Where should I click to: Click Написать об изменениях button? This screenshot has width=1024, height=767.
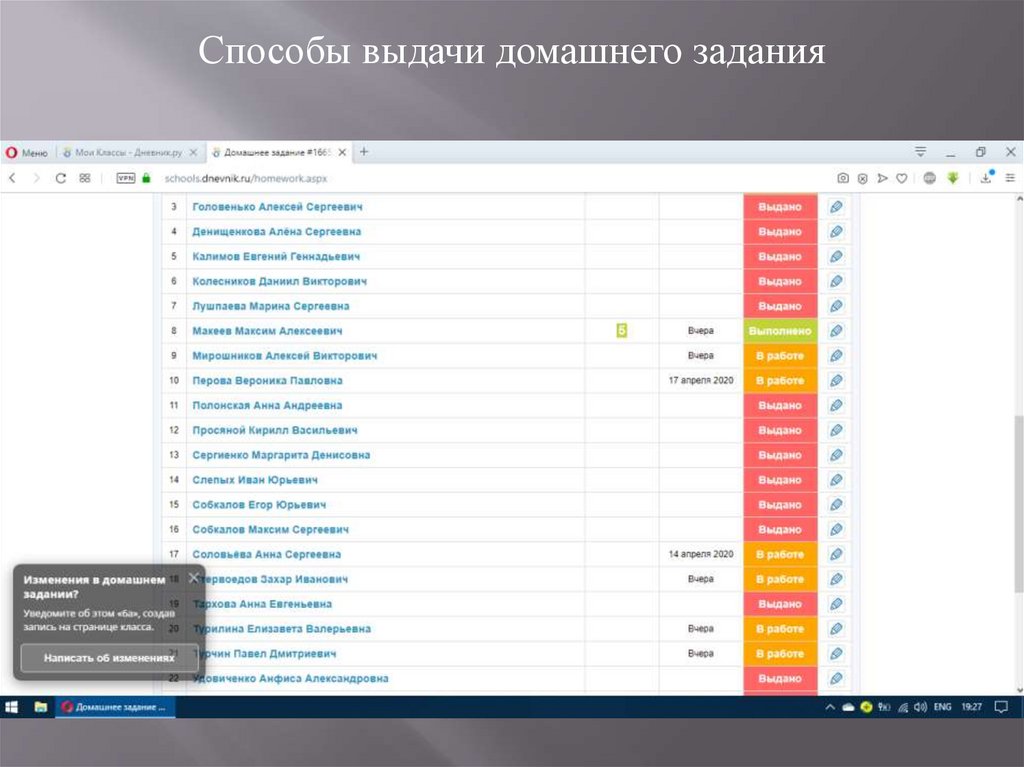coord(109,658)
